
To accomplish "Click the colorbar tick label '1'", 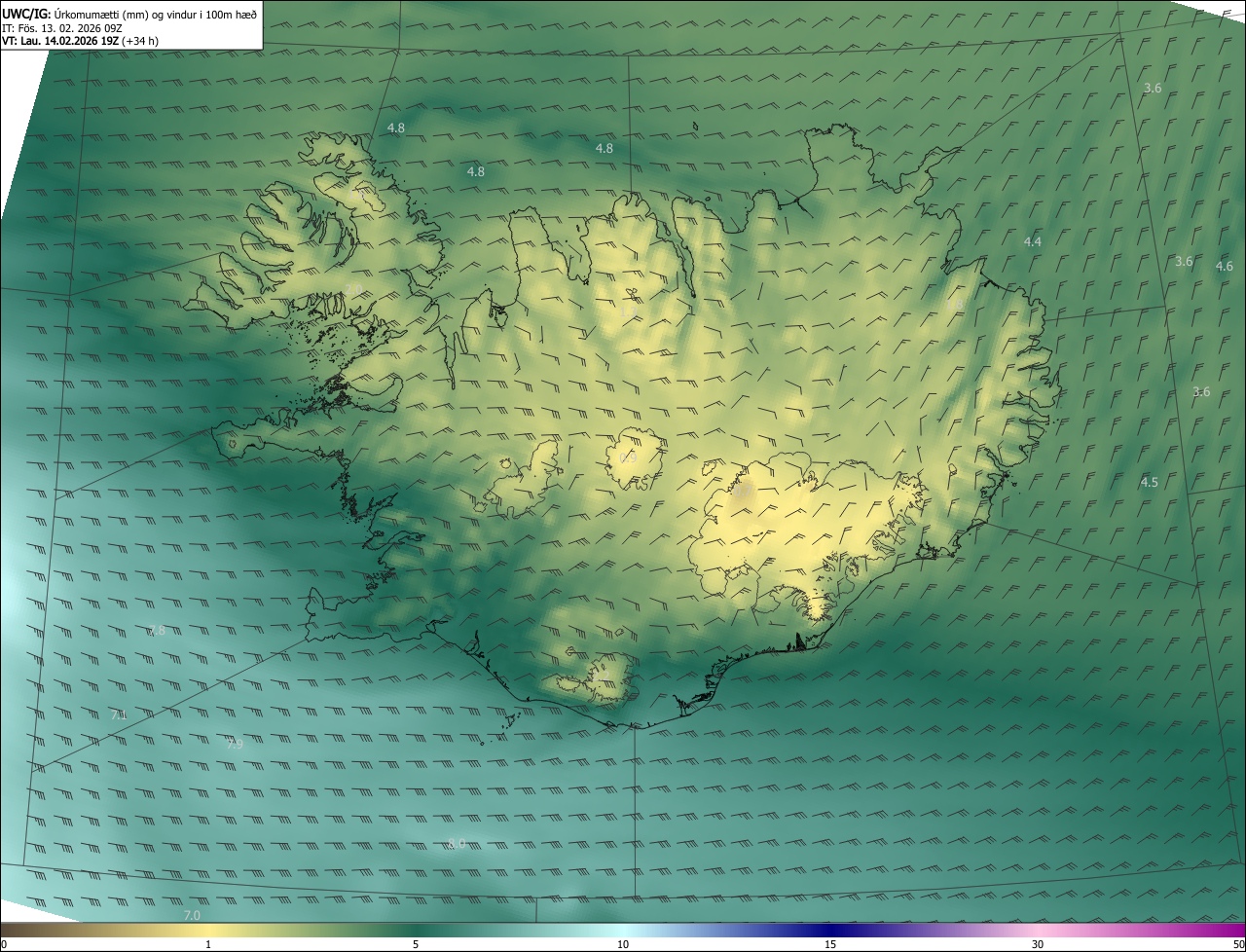I will coord(208,944).
